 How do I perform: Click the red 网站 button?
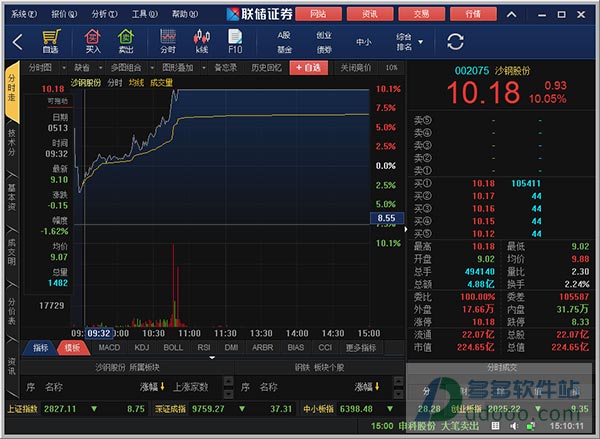point(318,14)
